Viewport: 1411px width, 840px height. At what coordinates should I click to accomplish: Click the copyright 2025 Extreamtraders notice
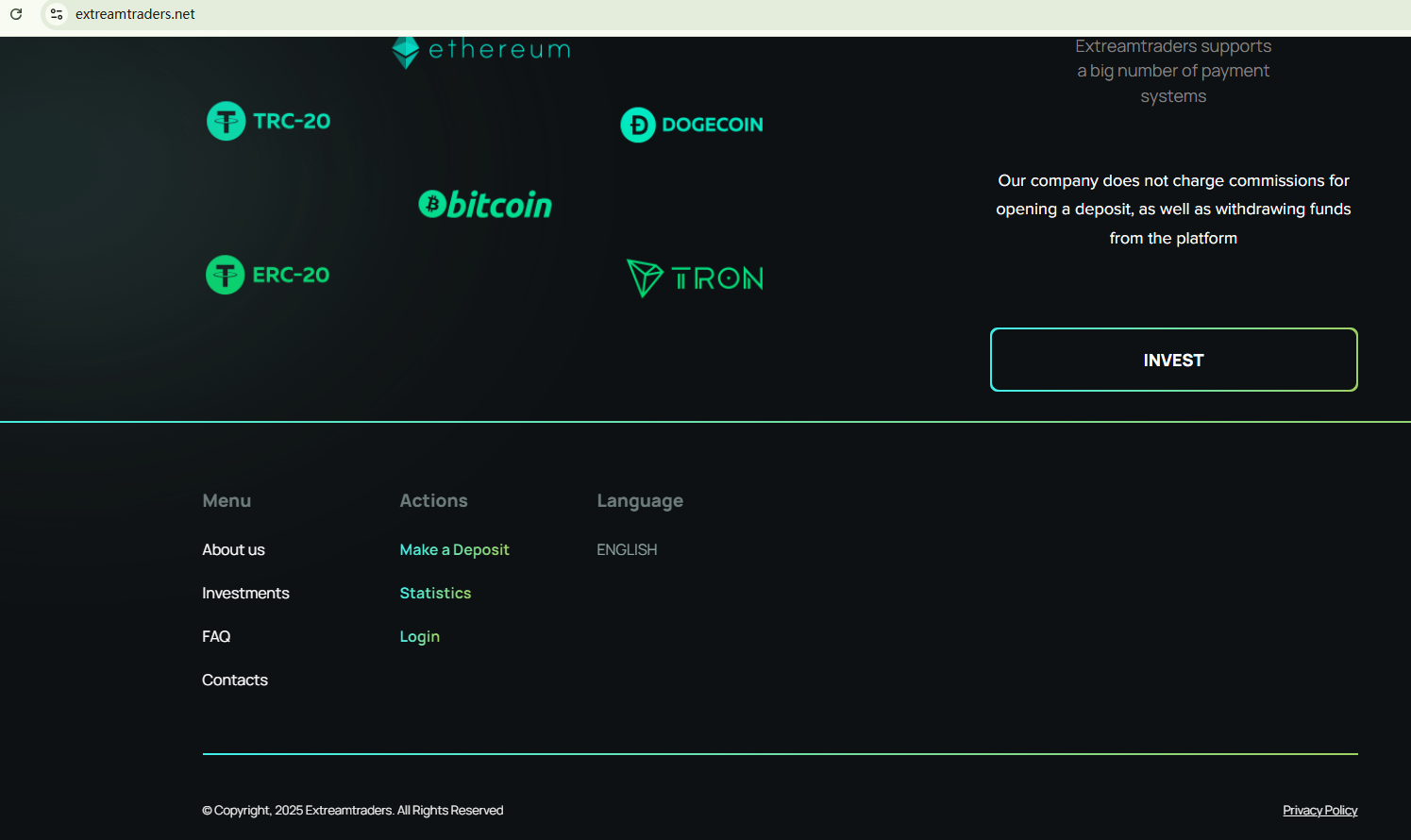coord(353,810)
